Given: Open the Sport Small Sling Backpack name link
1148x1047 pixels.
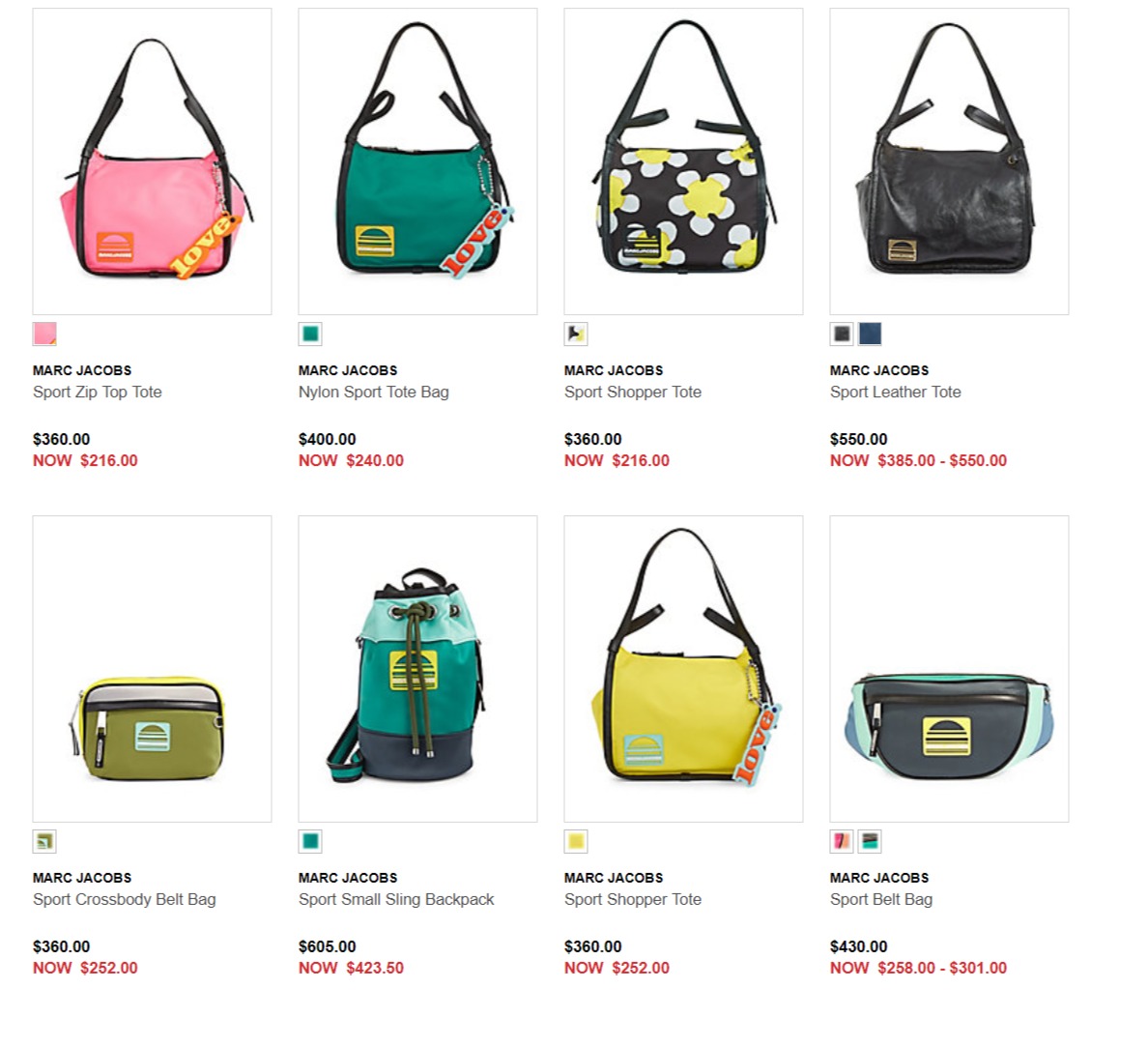Looking at the screenshot, I should tap(396, 900).
